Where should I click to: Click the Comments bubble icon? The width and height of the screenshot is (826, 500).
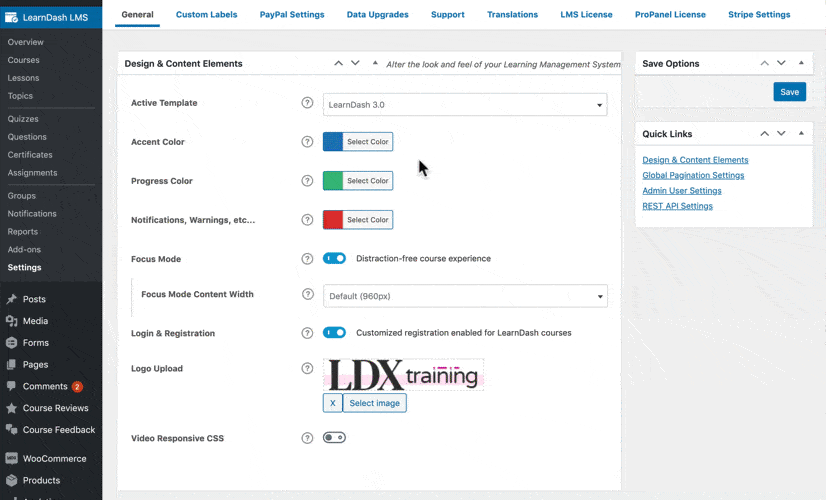click(x=11, y=386)
